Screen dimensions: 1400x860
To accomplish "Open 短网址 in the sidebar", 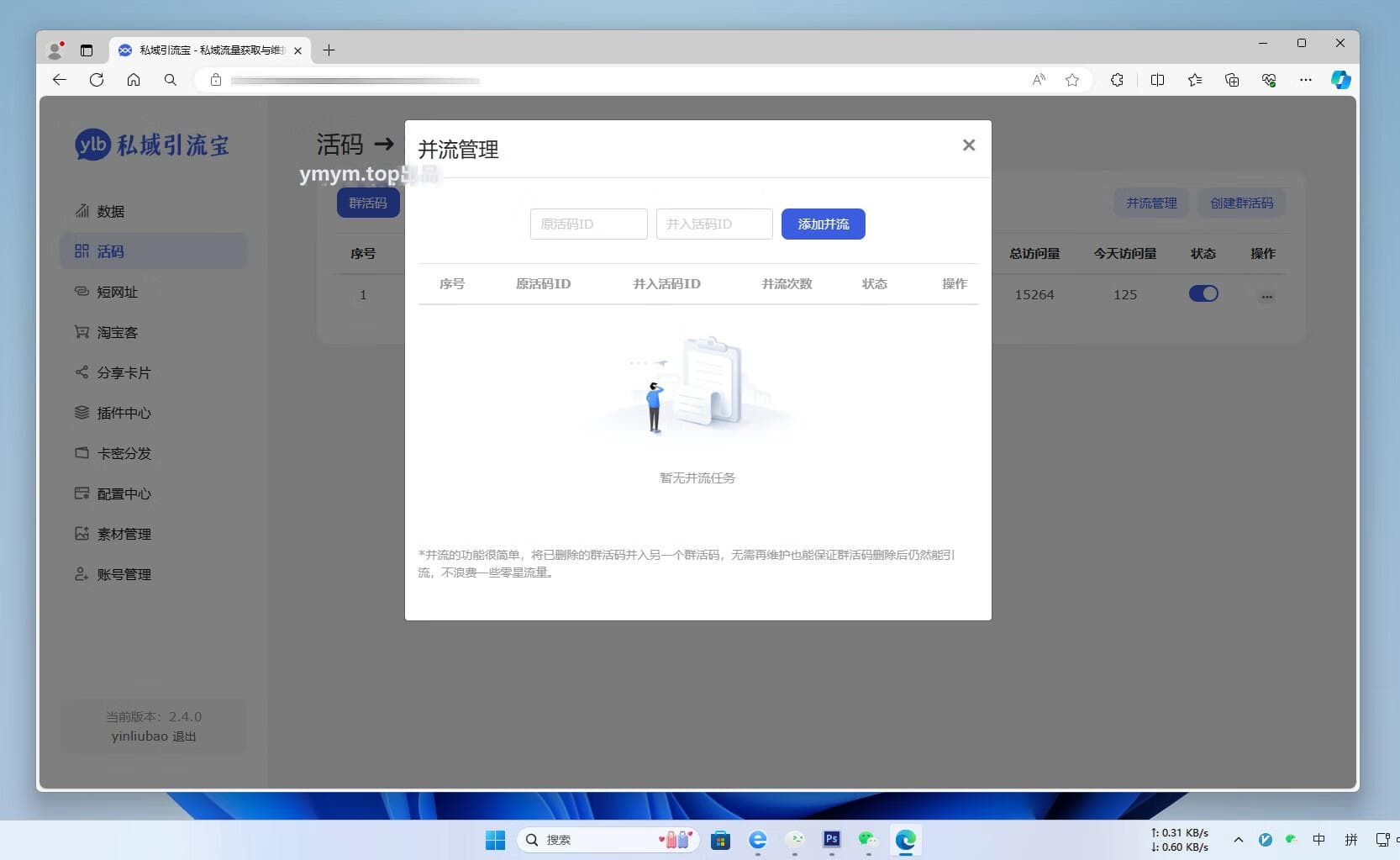I will pos(154,292).
